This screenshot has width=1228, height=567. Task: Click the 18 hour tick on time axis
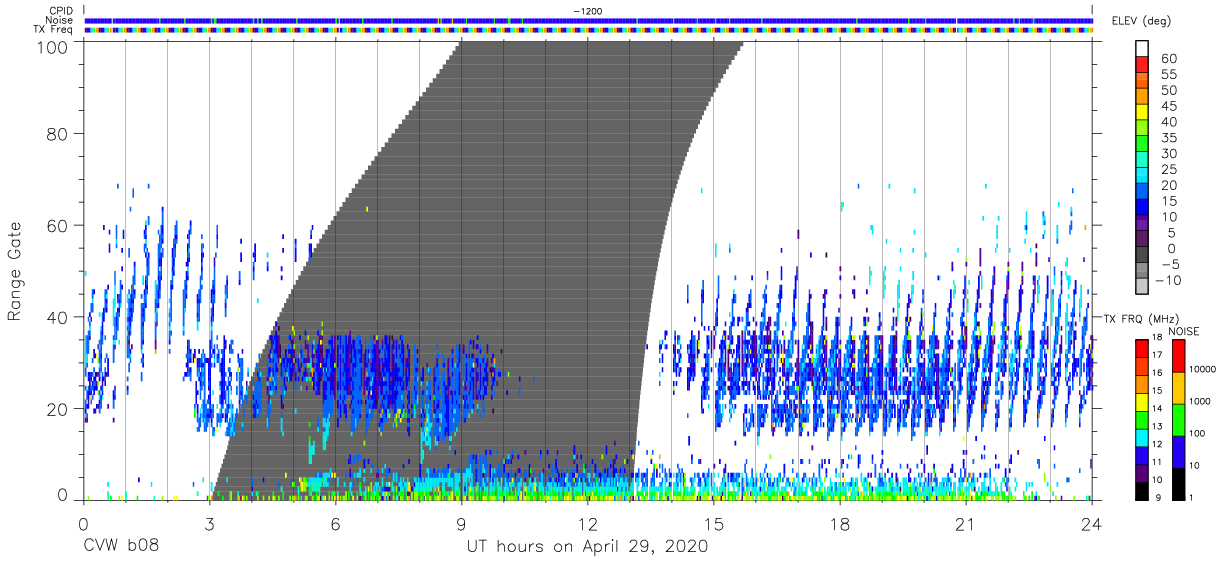(840, 523)
